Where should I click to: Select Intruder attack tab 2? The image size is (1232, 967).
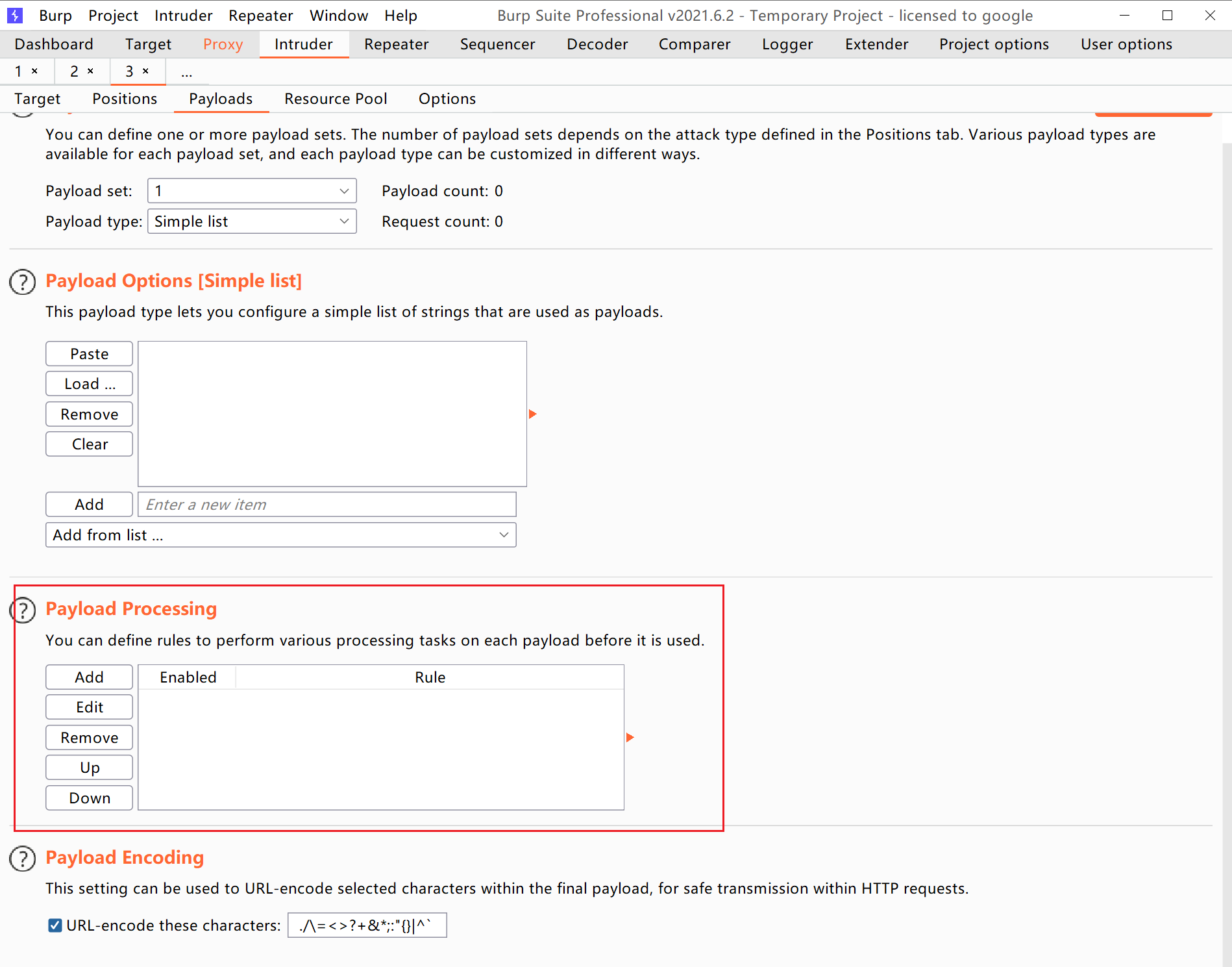click(x=75, y=71)
